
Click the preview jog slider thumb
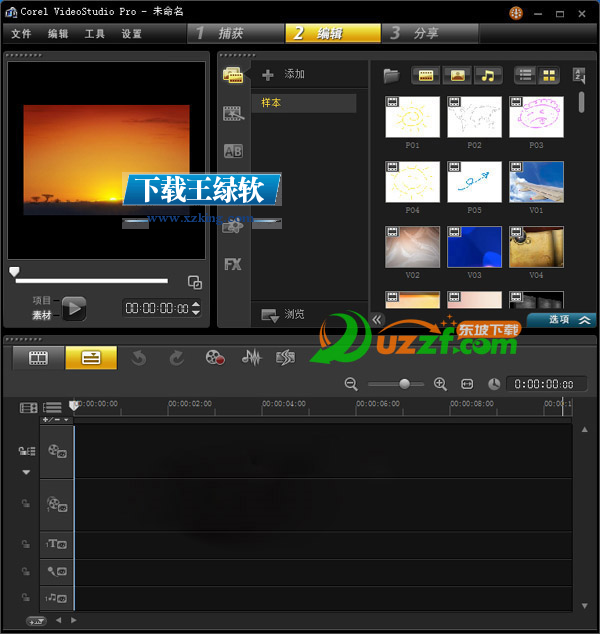14,271
